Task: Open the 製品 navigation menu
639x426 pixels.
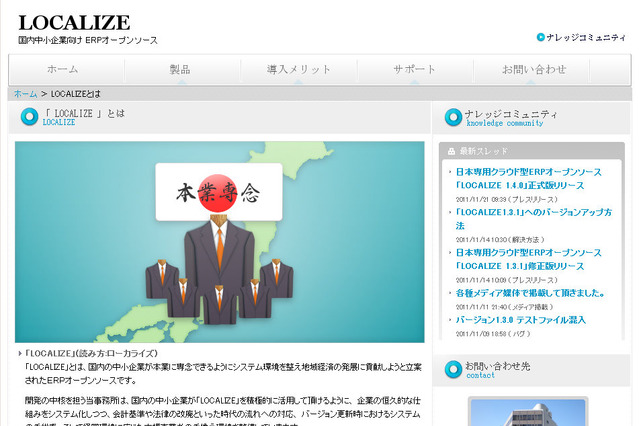Action: [180, 69]
